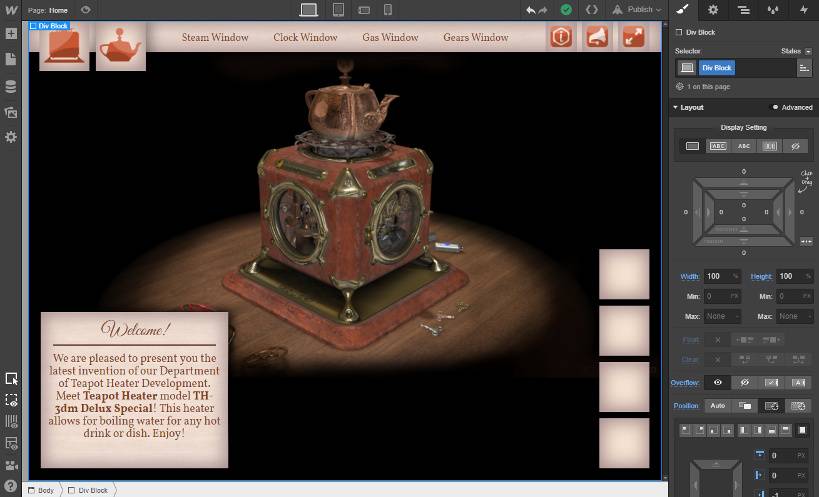Switch to the Interactions lightning tab
This screenshot has height=497, width=819.
coord(804,10)
